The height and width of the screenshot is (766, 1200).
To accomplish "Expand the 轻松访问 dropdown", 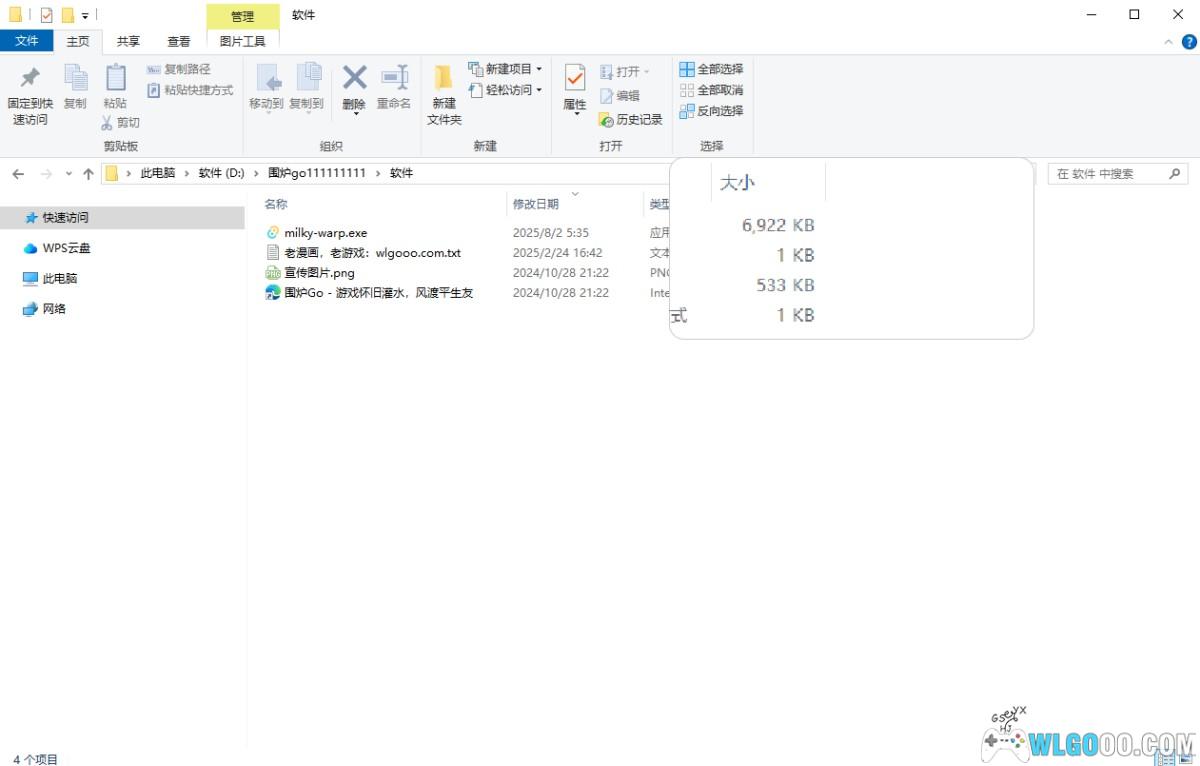I will (x=539, y=90).
